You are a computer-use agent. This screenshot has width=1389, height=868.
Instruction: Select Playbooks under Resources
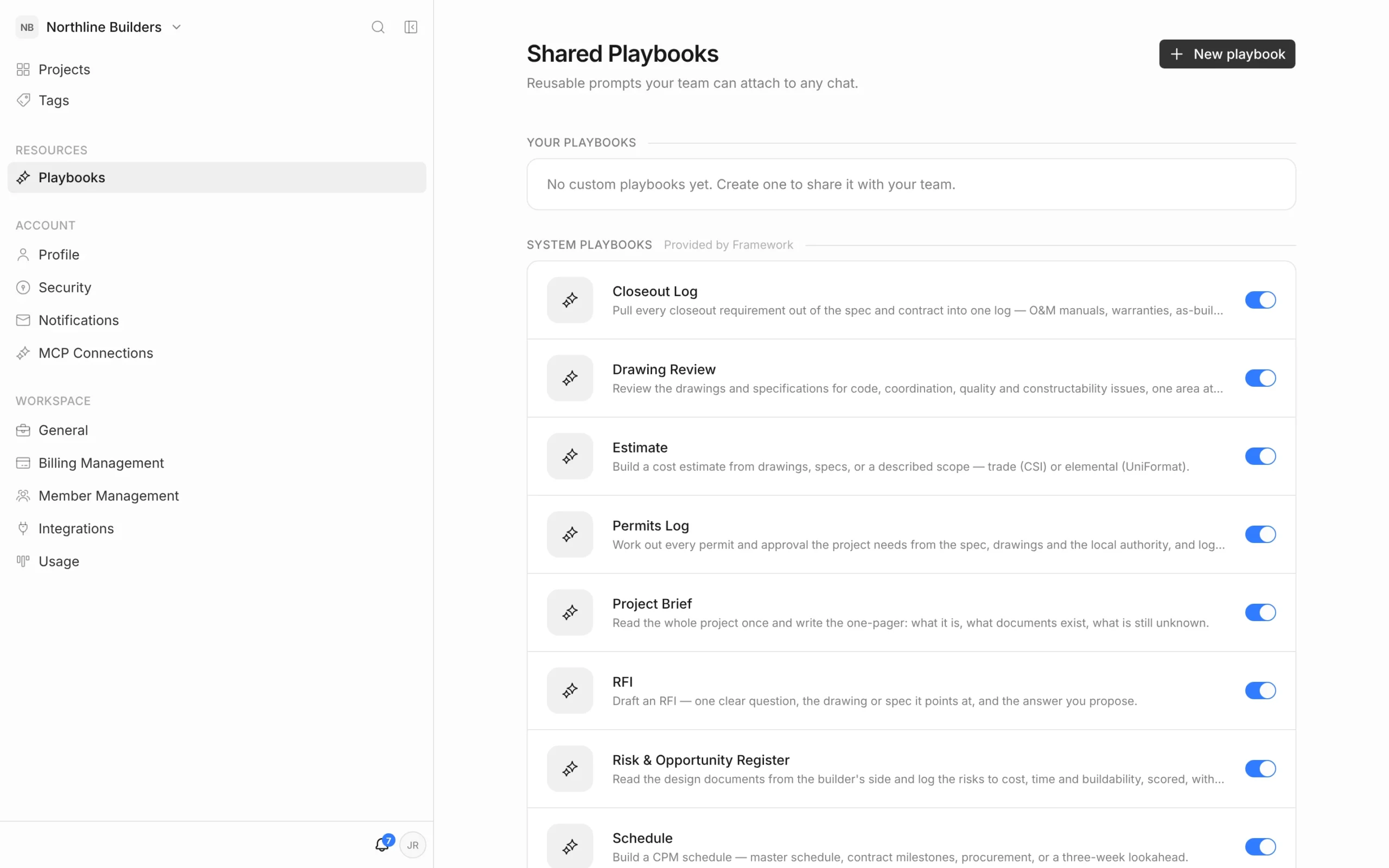coord(217,177)
